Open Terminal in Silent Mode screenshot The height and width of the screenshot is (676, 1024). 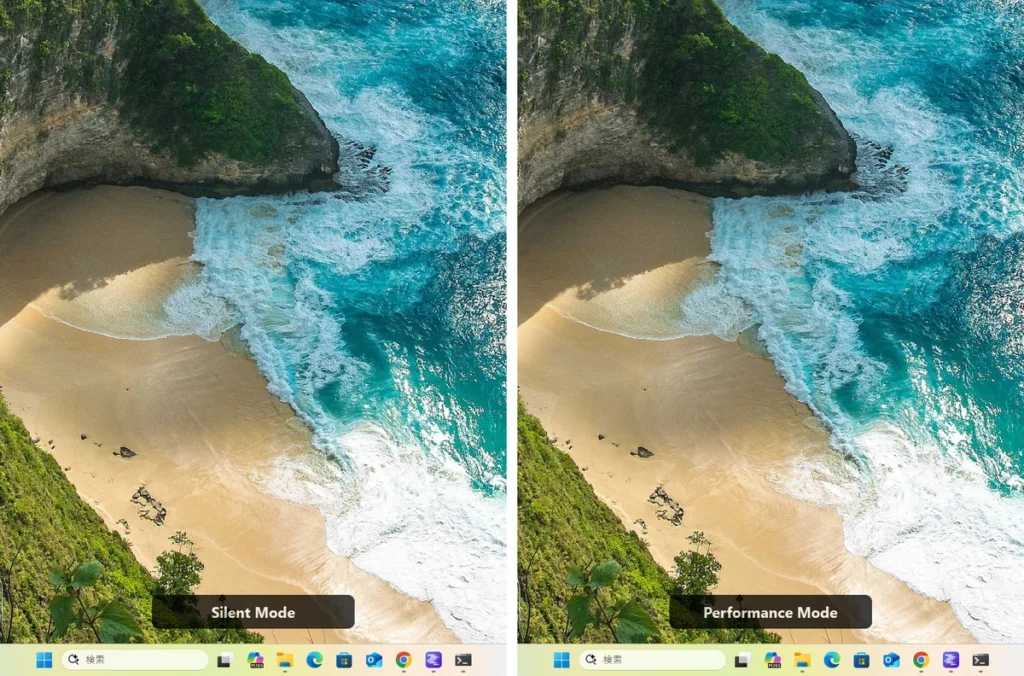463,660
